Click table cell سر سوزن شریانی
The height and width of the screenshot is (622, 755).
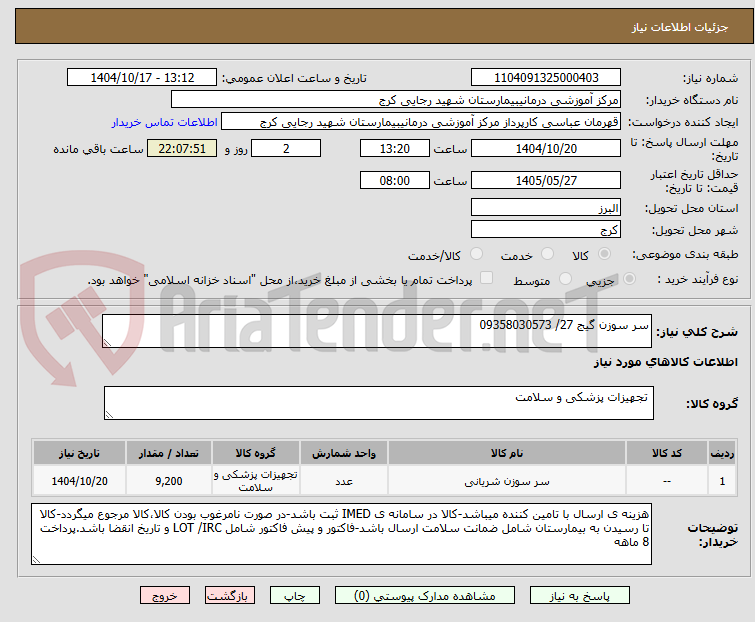click(x=507, y=481)
